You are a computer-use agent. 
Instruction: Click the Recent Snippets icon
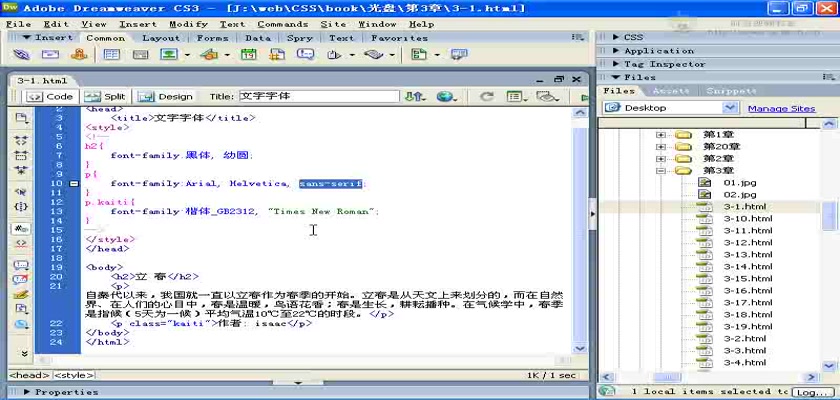coord(21,308)
